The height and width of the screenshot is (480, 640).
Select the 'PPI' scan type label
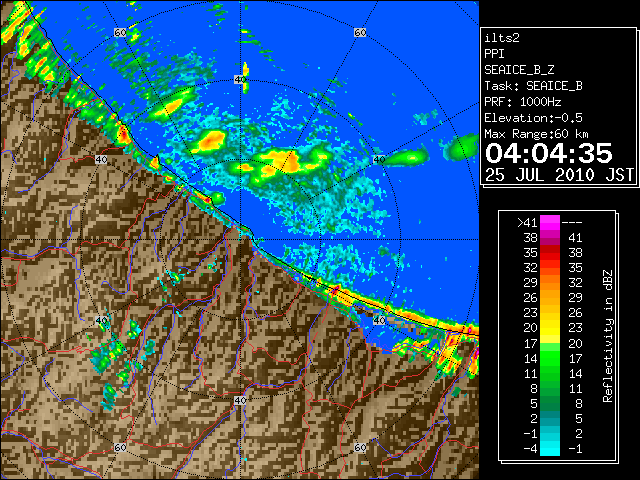pos(494,54)
